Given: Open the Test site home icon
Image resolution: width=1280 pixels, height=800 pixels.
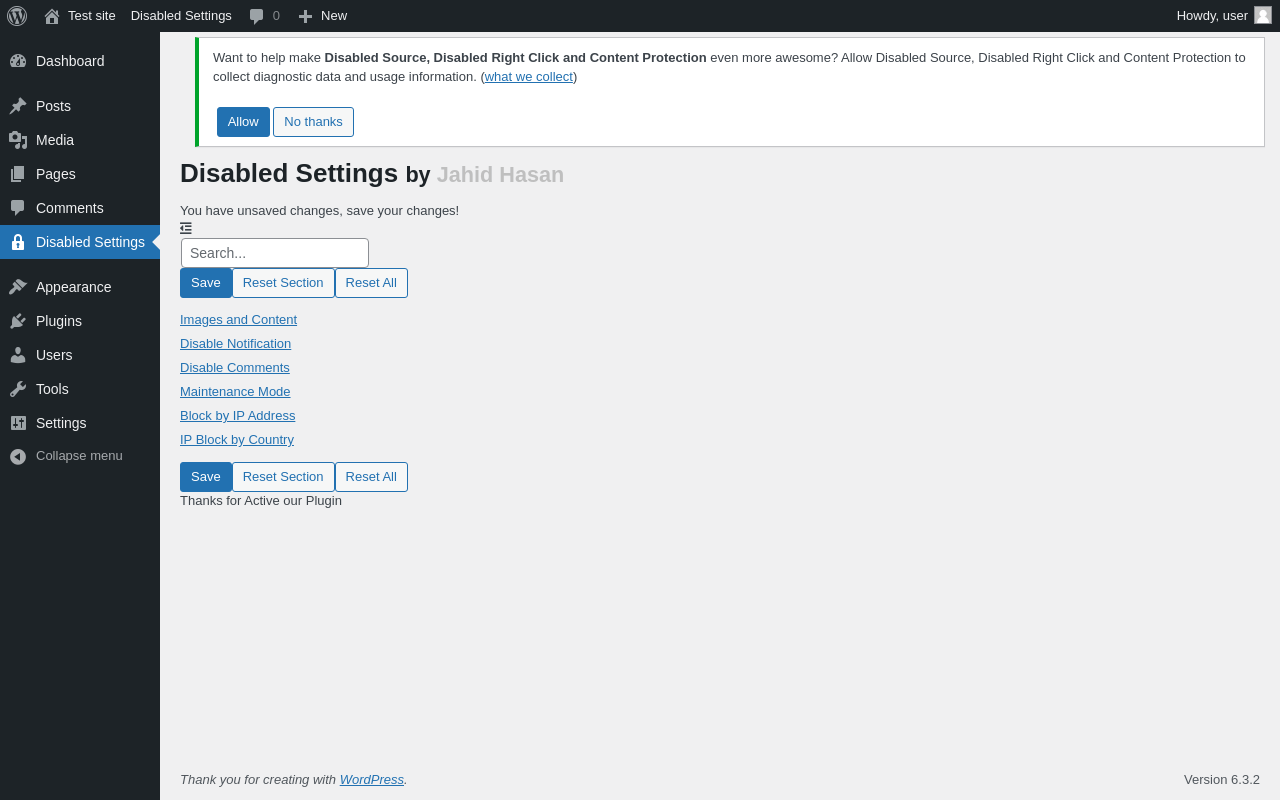Looking at the screenshot, I should point(52,16).
